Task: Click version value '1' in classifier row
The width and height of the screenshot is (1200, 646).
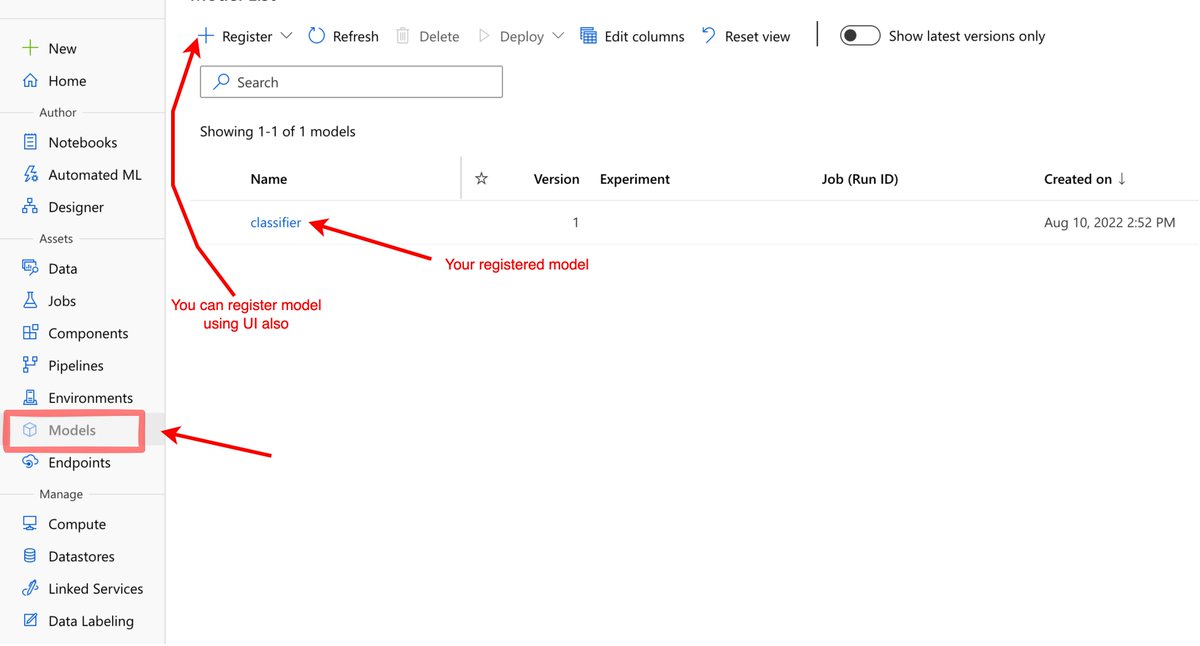Action: (x=575, y=222)
